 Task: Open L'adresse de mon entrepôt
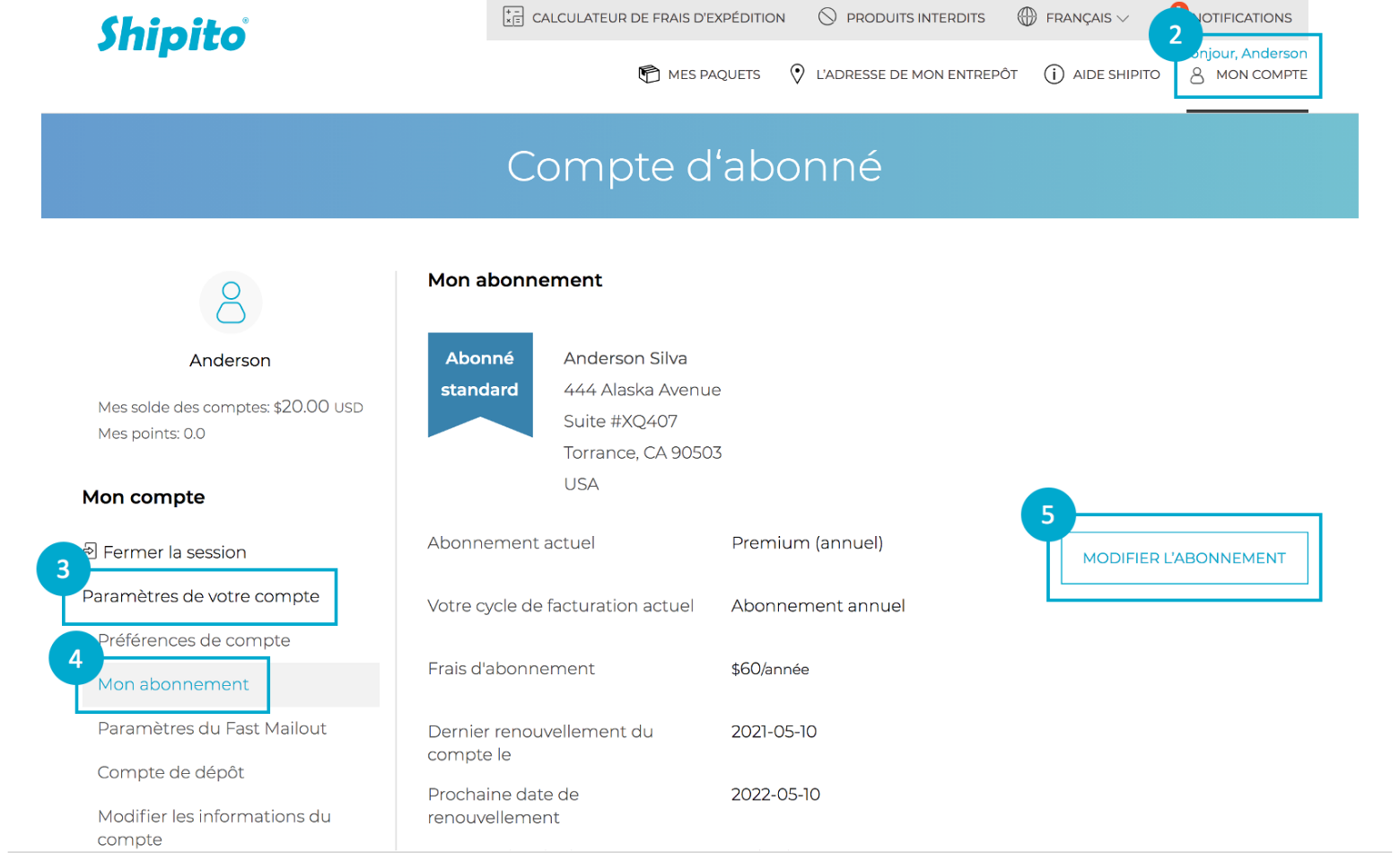[916, 75]
